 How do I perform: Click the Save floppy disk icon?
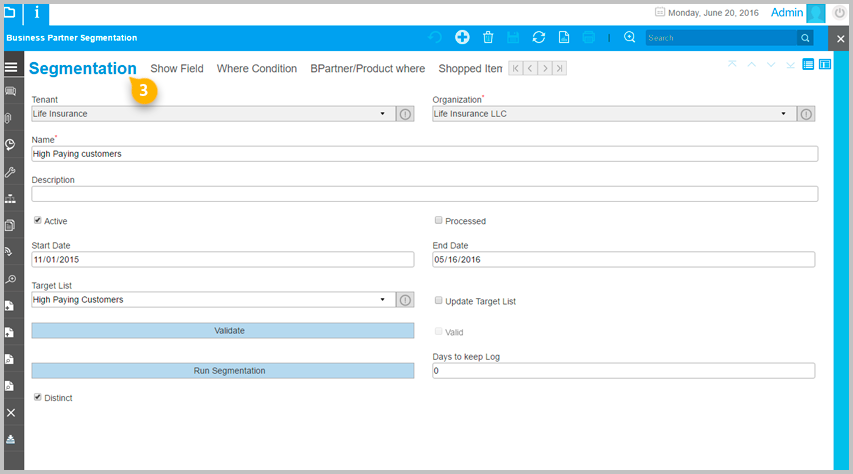click(513, 37)
